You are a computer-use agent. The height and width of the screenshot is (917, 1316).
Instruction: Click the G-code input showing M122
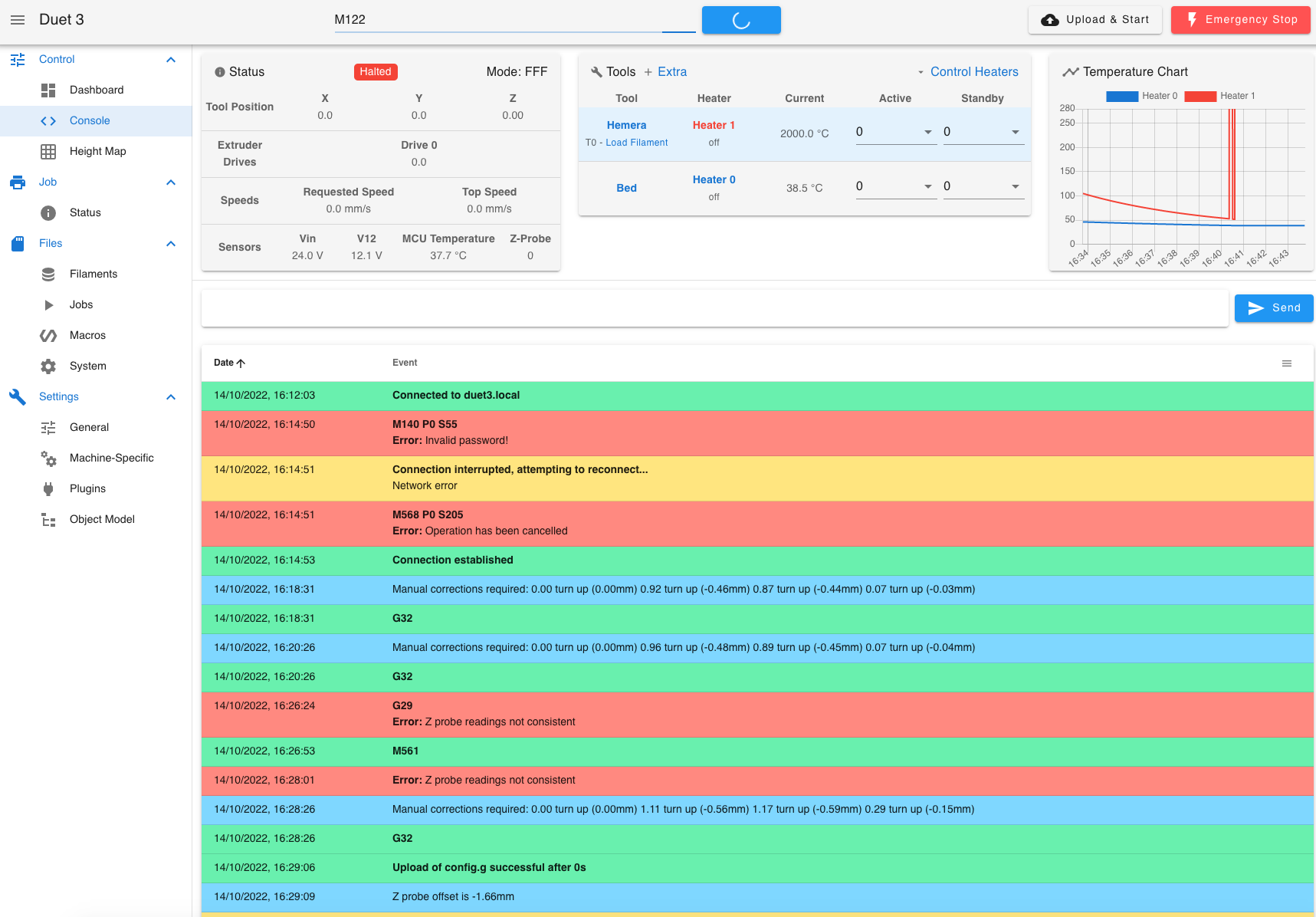[514, 20]
